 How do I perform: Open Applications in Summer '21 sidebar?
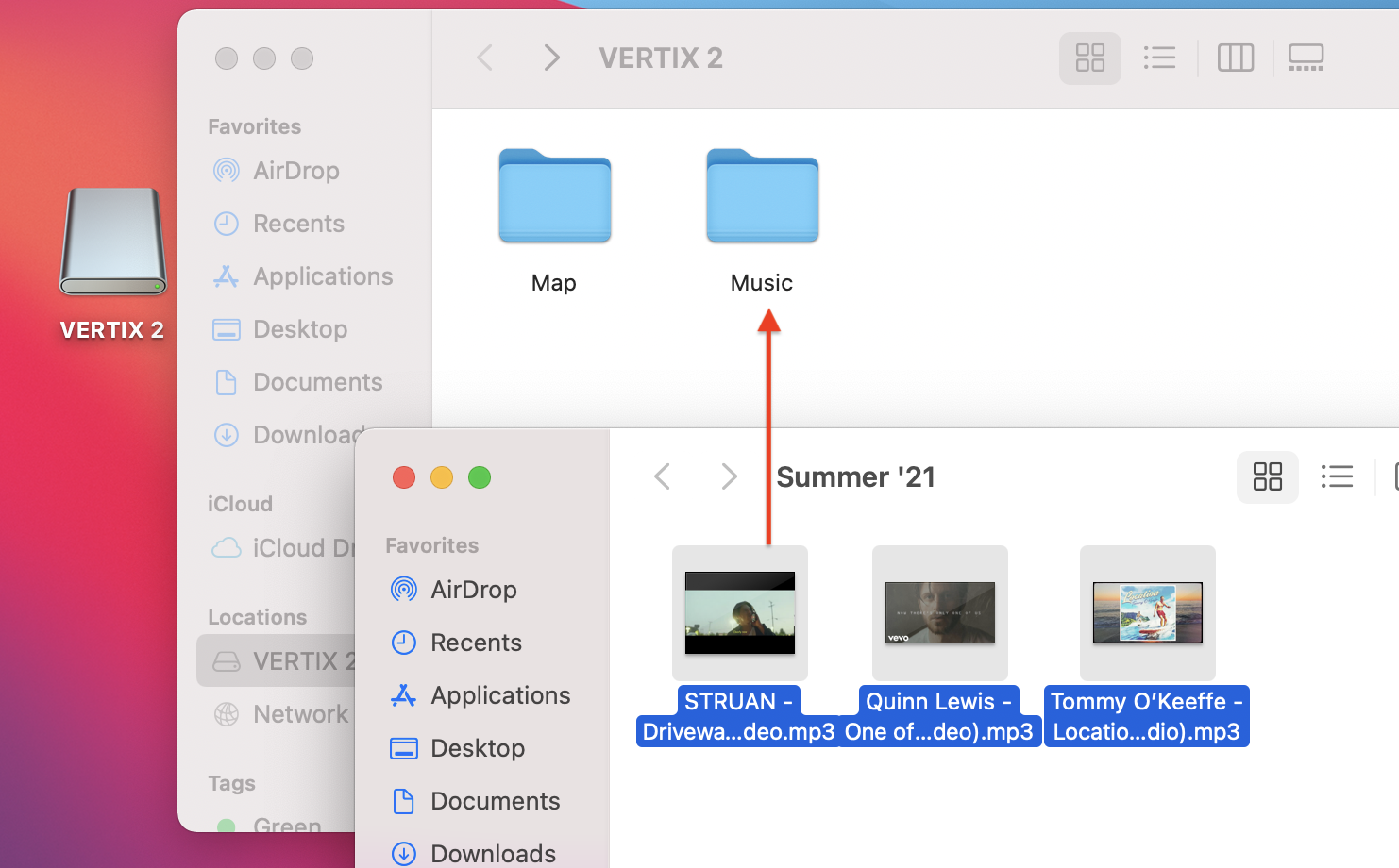(499, 695)
